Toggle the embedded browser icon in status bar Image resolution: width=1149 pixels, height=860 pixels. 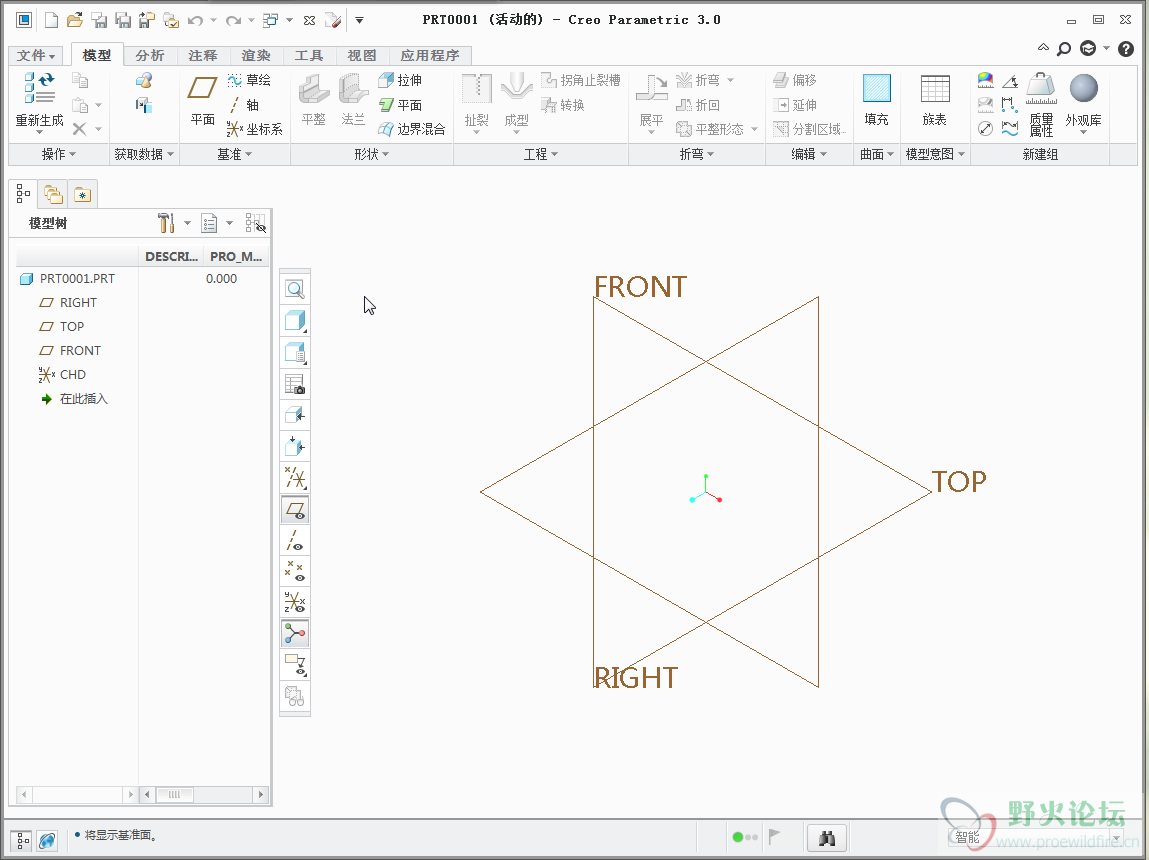tap(48, 840)
